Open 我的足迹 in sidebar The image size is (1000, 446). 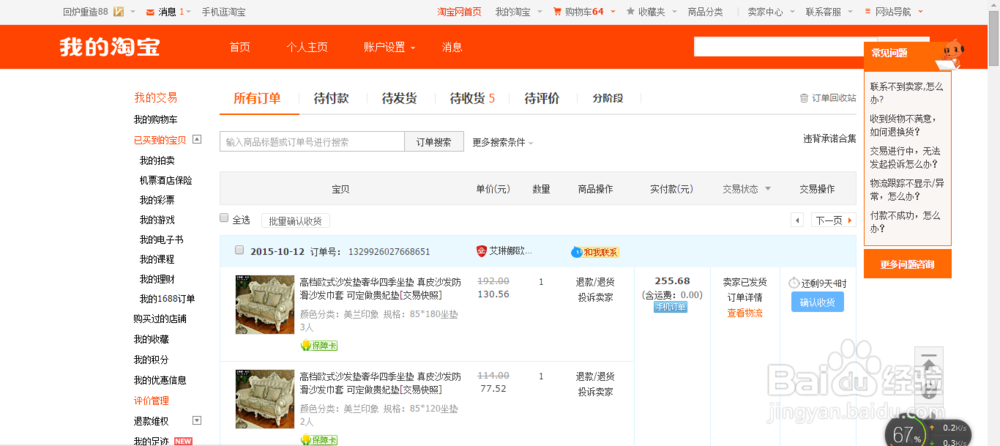[x=151, y=441]
